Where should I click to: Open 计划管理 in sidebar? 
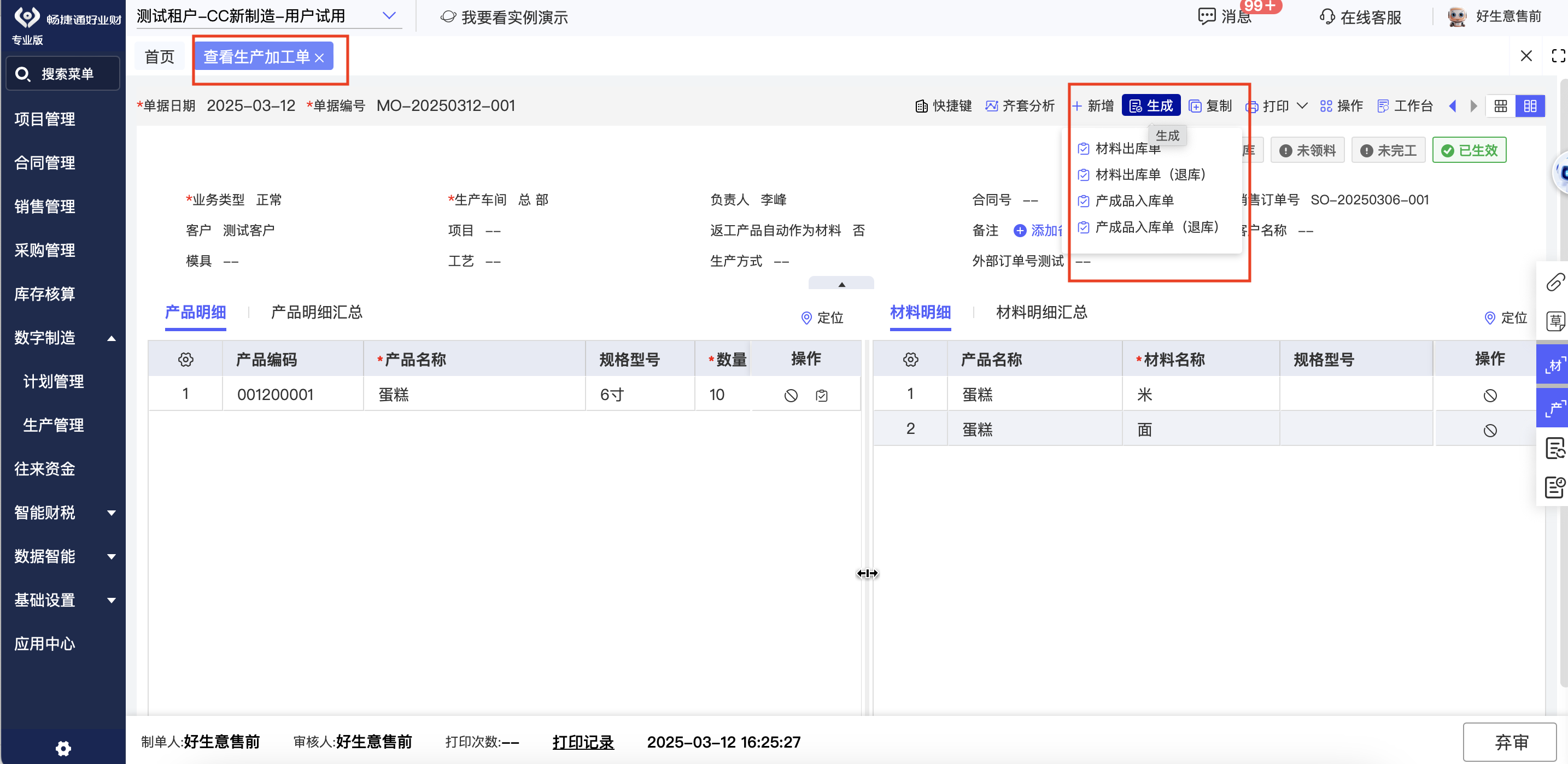pyautogui.click(x=54, y=381)
